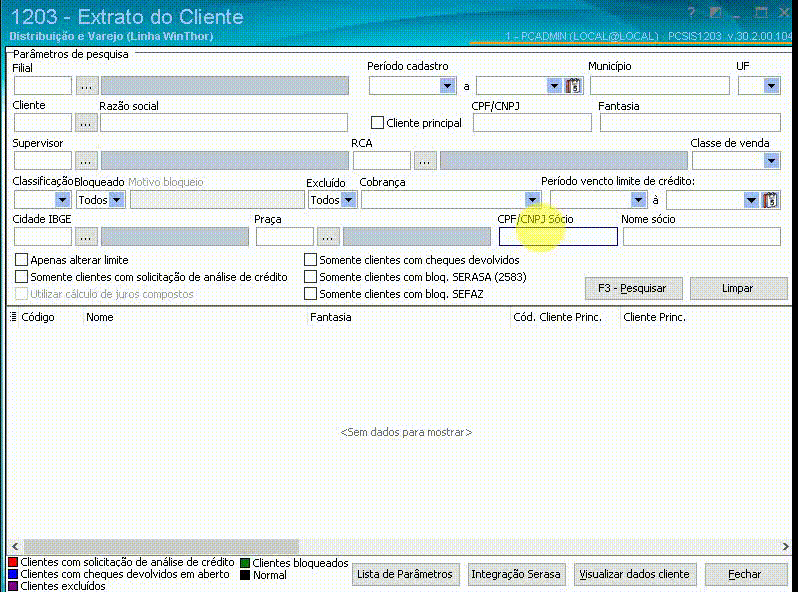Screen dimensions: 798x592
Task: Open the Bloqueado Todos dropdown
Action: click(x=117, y=200)
